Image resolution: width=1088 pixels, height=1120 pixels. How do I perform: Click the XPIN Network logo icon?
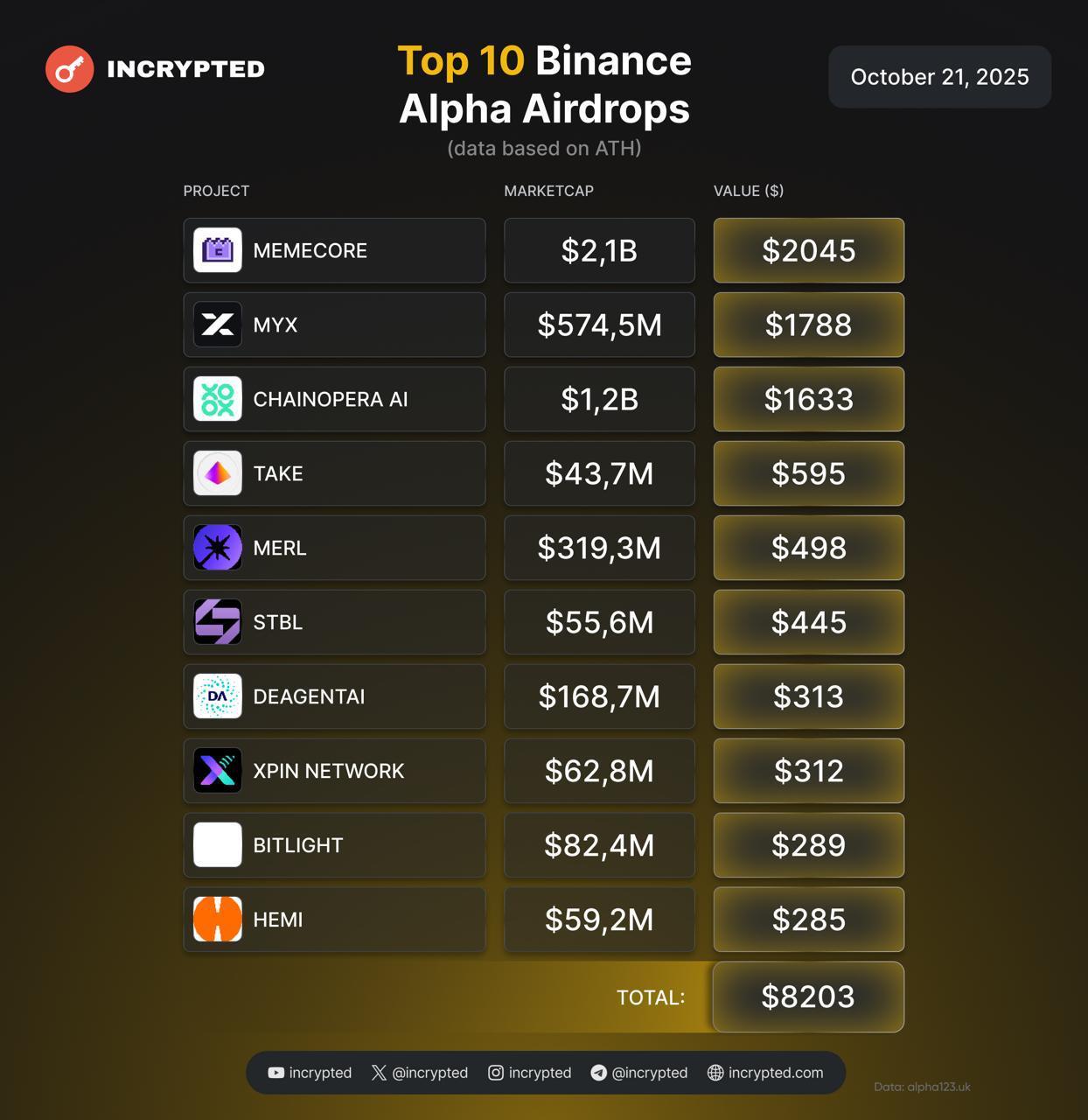tap(218, 771)
